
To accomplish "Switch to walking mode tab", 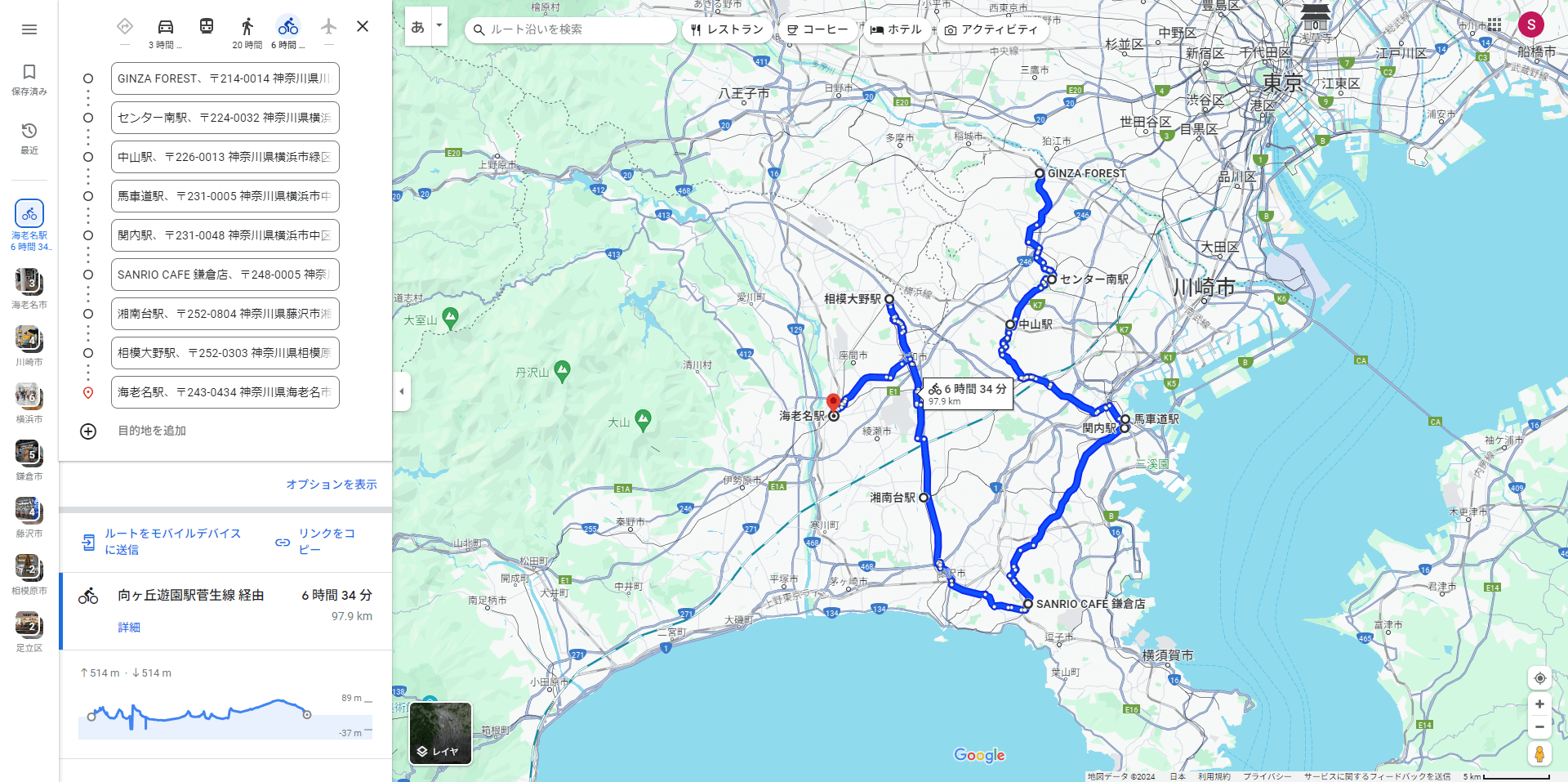I will pos(247,33).
